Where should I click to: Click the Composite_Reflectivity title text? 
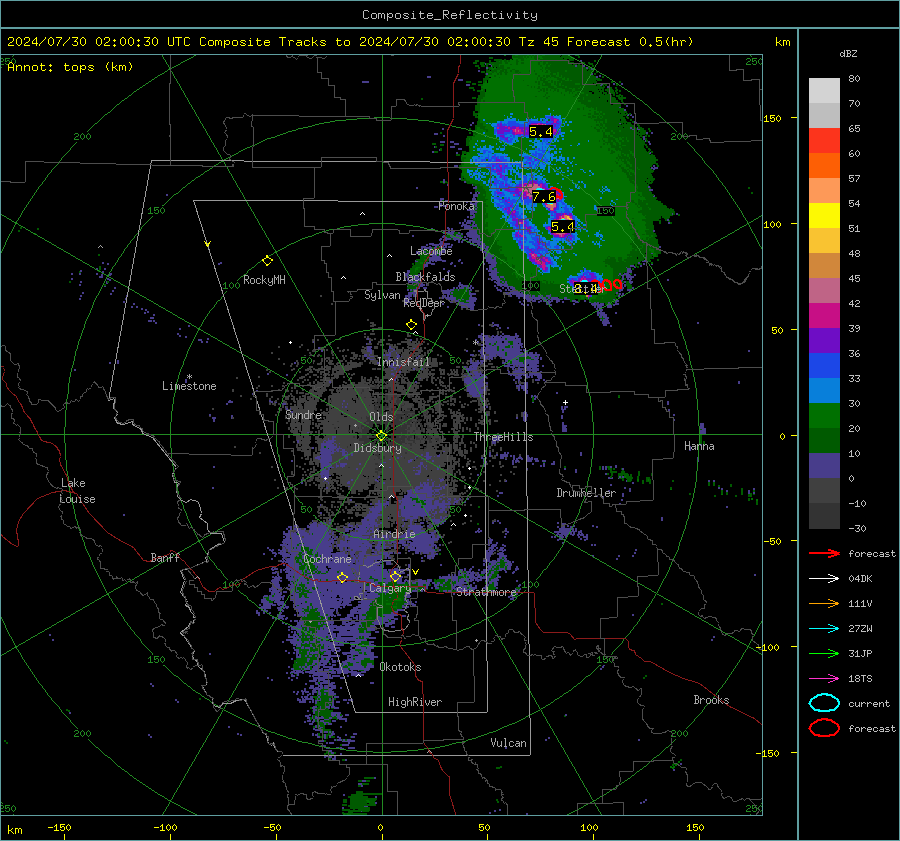pyautogui.click(x=449, y=15)
